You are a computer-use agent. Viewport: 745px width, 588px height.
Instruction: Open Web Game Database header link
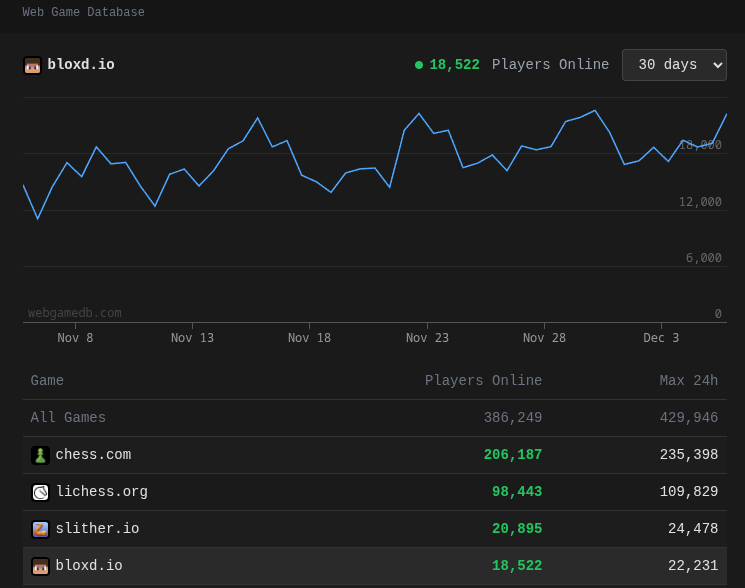83,12
